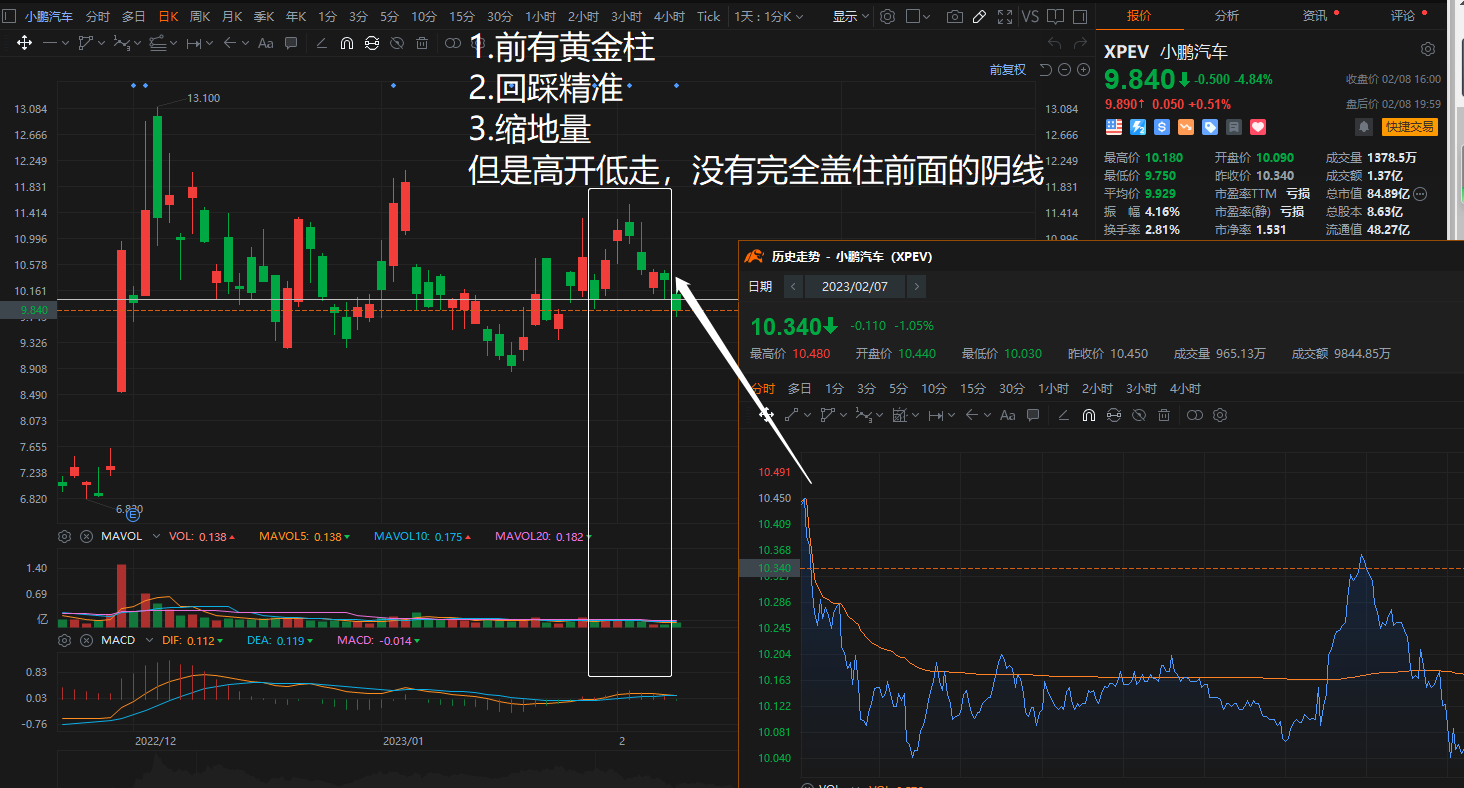This screenshot has width=1464, height=788.
Task: Switch main chart to 周K weekly candles
Action: (200, 17)
